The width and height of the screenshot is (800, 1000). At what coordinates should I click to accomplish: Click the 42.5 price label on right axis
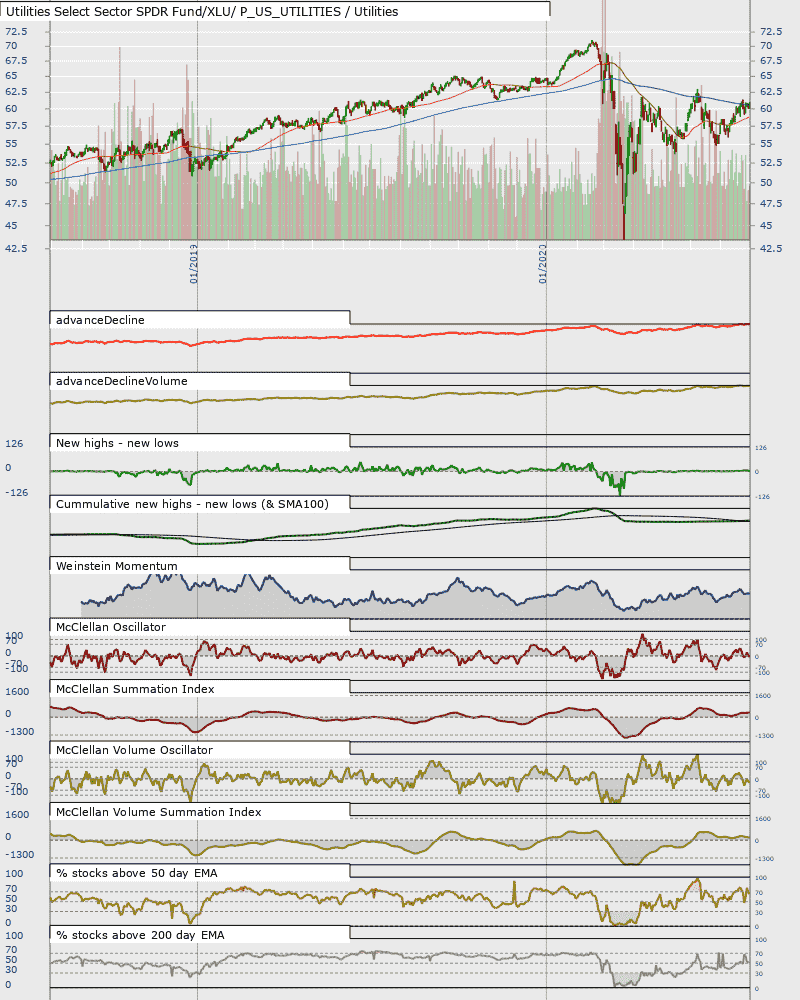click(771, 248)
